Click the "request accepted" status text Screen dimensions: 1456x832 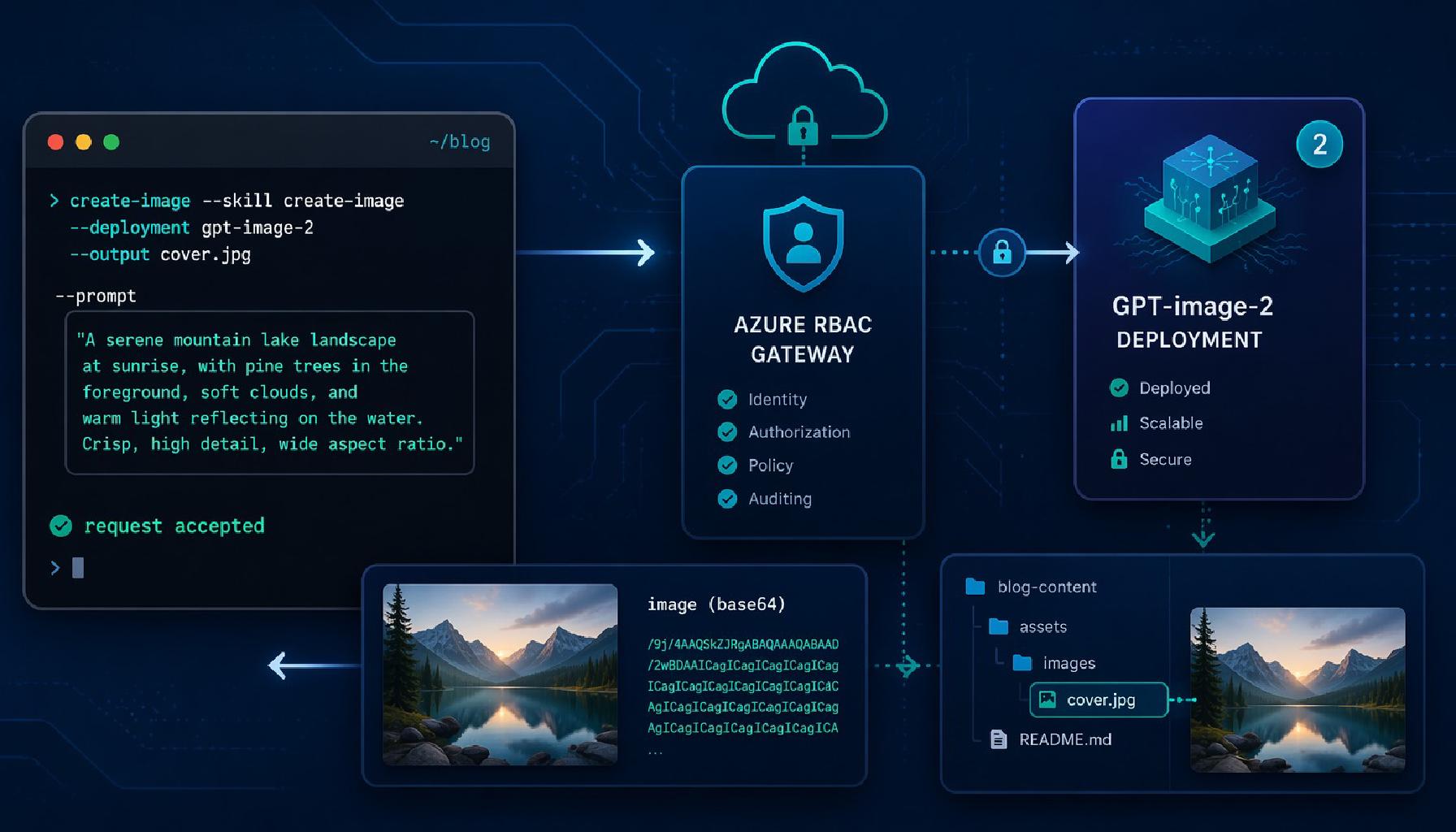tap(174, 526)
